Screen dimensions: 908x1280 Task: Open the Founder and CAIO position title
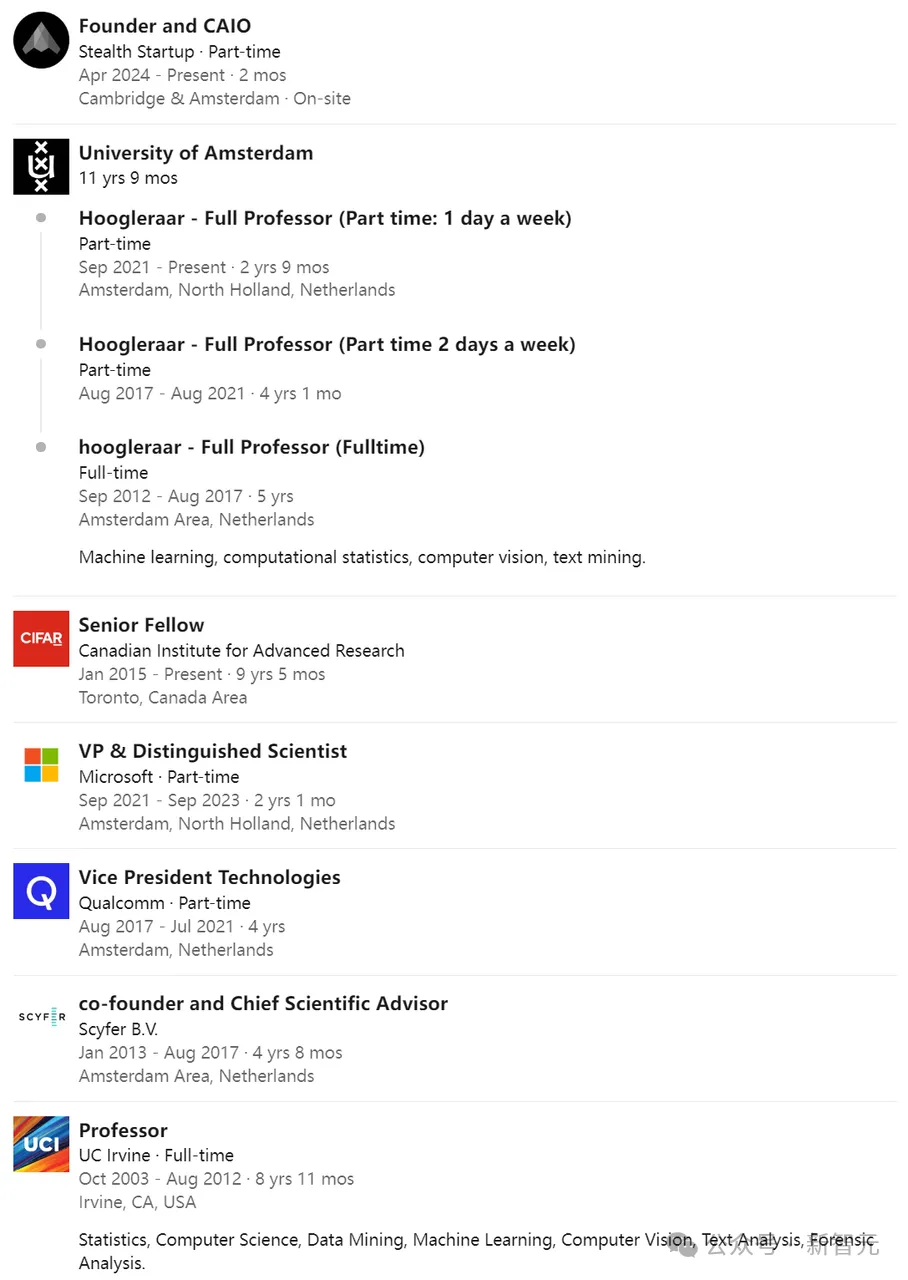pos(165,26)
